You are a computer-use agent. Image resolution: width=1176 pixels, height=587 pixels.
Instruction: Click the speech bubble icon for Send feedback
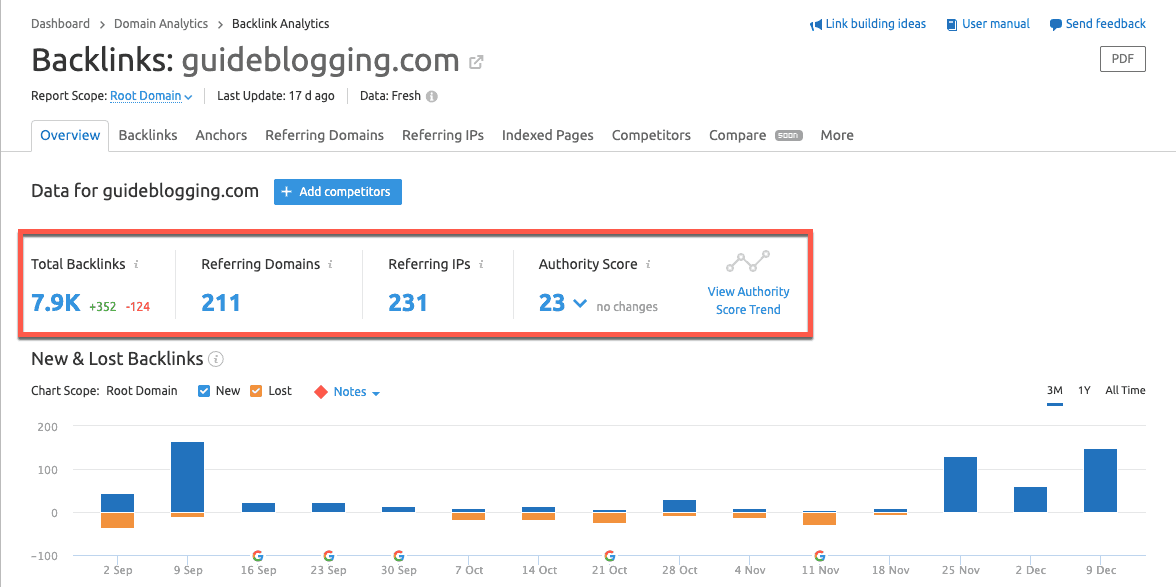pyautogui.click(x=1055, y=25)
